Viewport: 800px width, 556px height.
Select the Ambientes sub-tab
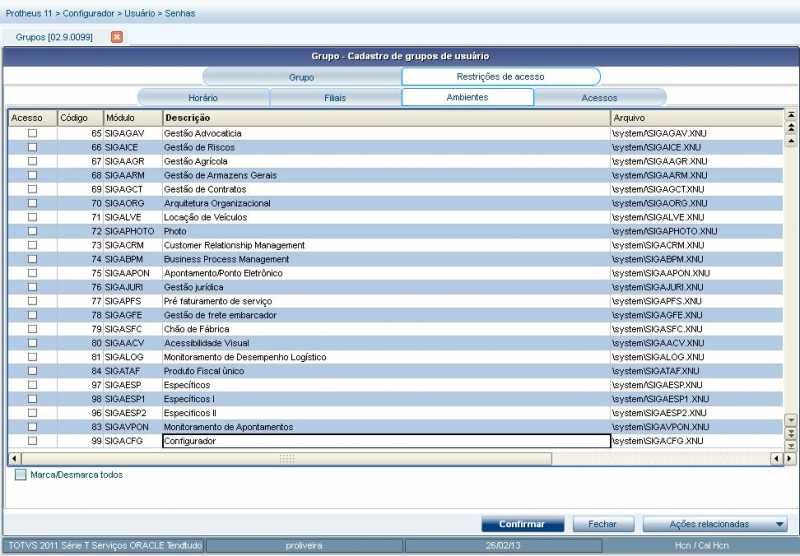coord(467,97)
